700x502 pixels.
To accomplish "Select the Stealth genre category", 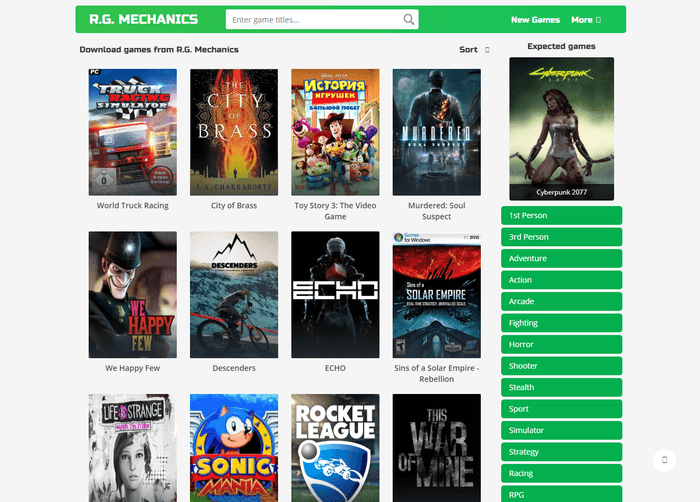I will pyautogui.click(x=561, y=387).
